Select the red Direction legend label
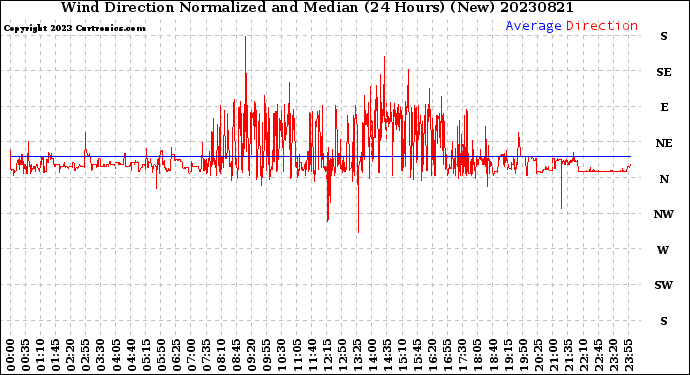This screenshot has width=690, height=375. (602, 26)
